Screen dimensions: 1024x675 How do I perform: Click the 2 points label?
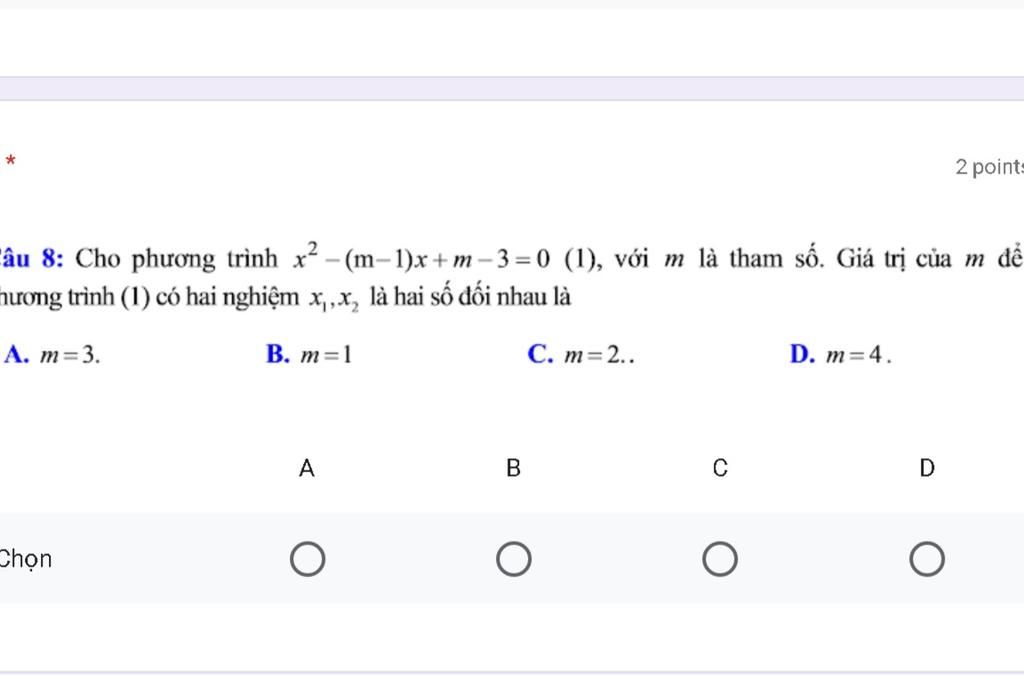click(989, 167)
